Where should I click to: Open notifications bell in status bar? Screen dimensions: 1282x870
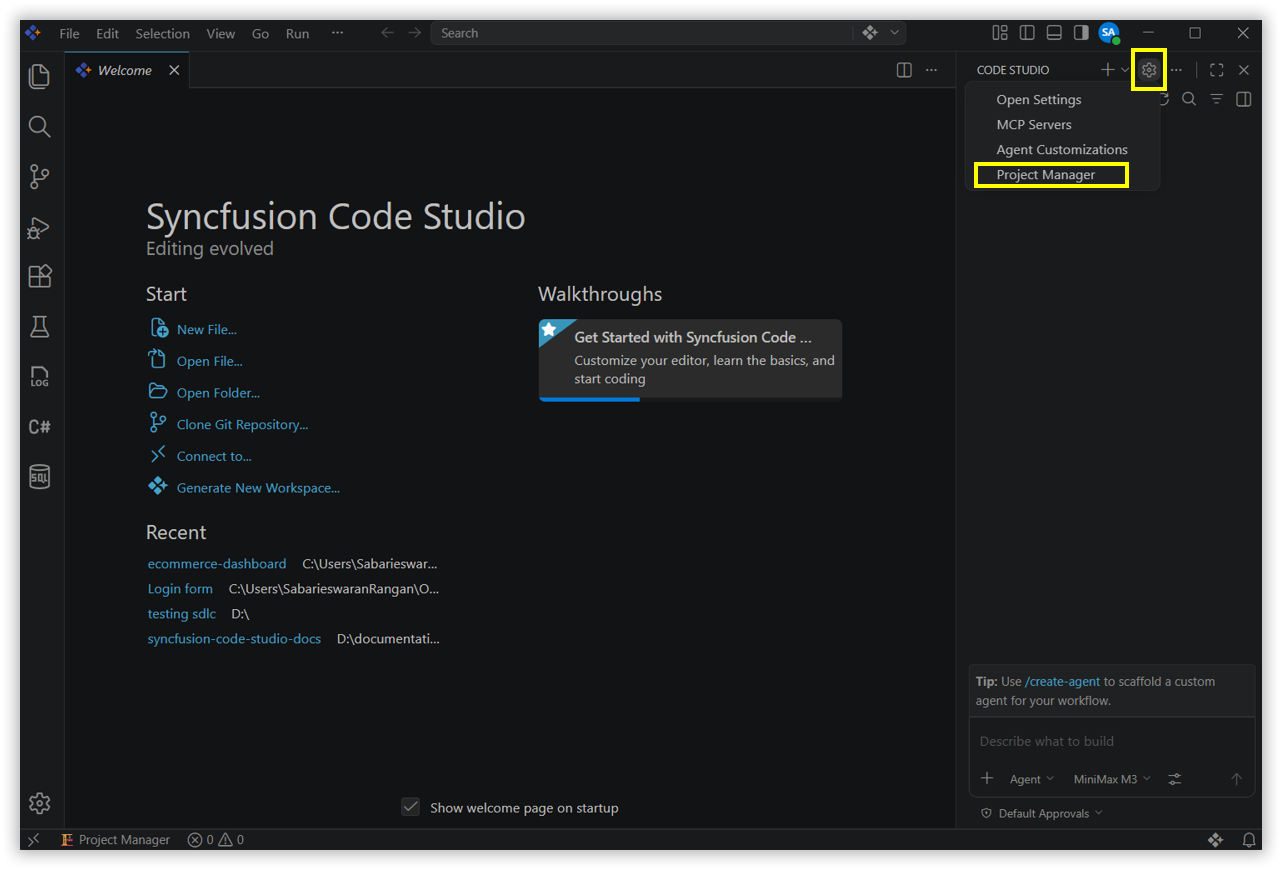[1249, 840]
